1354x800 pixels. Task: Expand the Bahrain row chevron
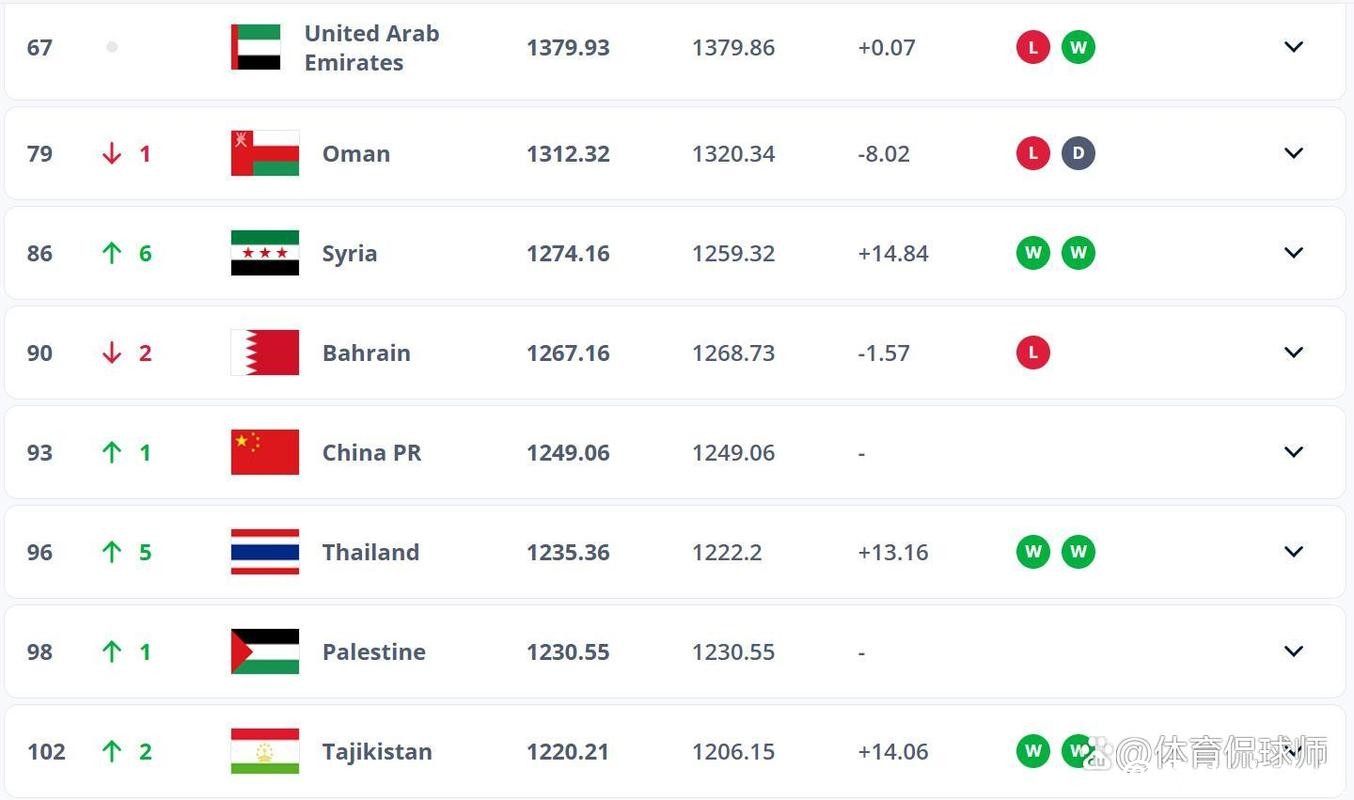click(x=1294, y=353)
